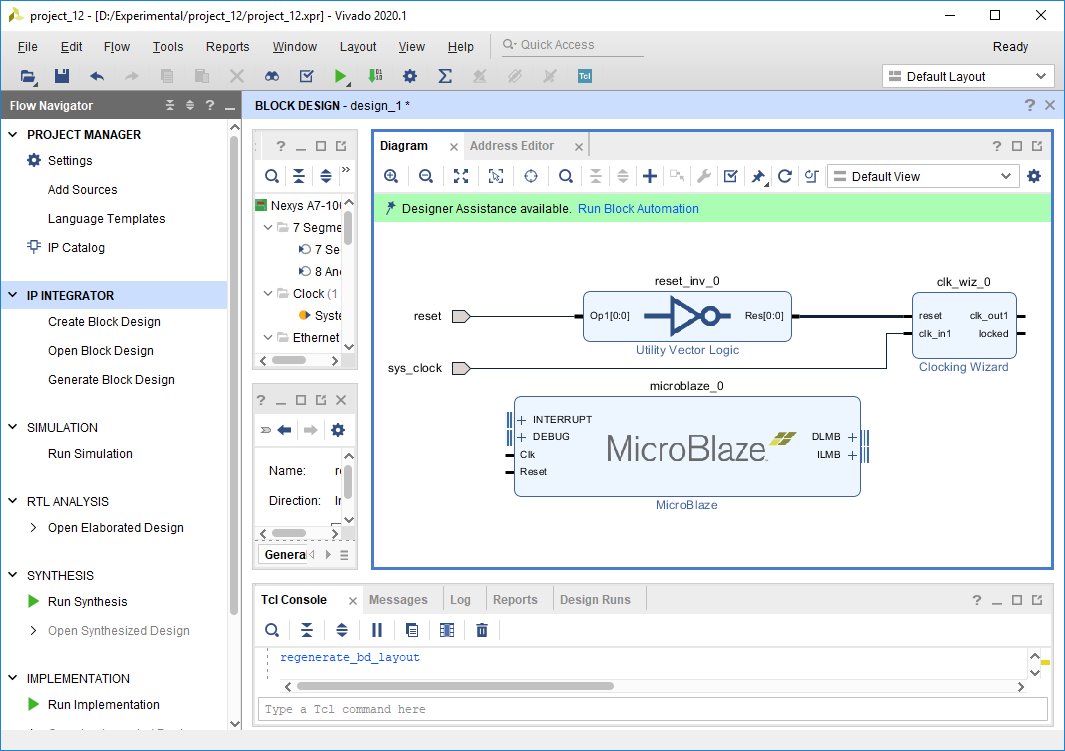Collapse the PROJECT MANAGER section
This screenshot has width=1065, height=751.
point(12,134)
